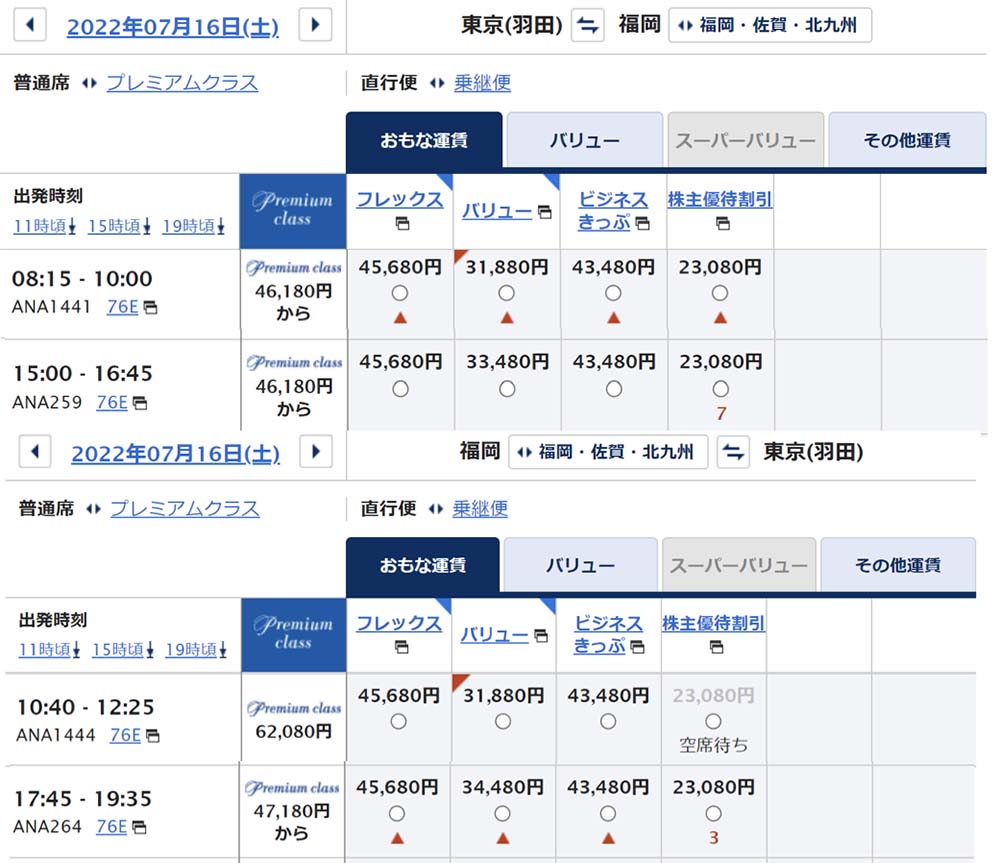Open info icon beside return バリュー header
The height and width of the screenshot is (863, 1000).
click(541, 636)
